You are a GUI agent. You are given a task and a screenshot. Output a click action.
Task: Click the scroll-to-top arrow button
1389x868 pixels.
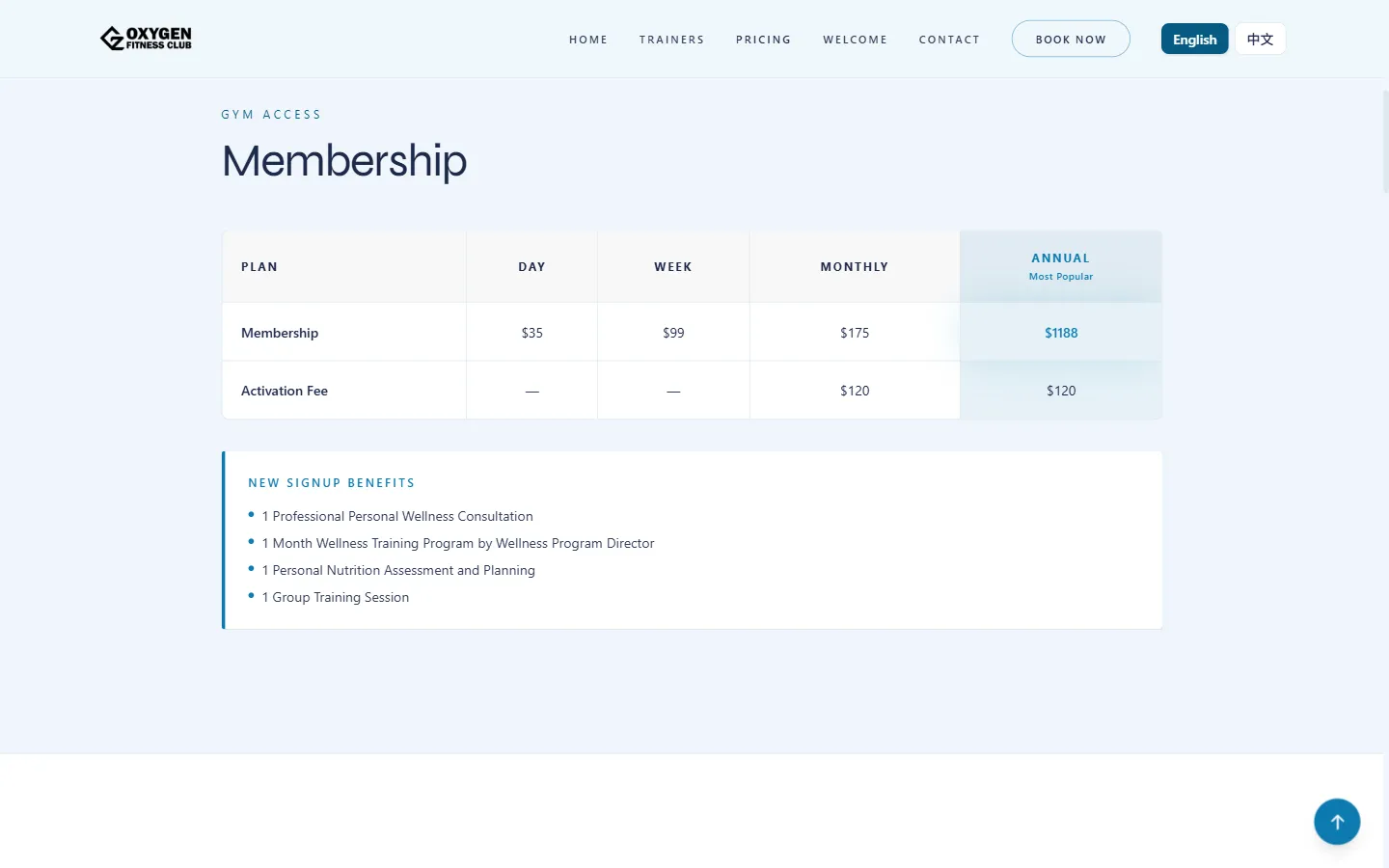click(1337, 821)
